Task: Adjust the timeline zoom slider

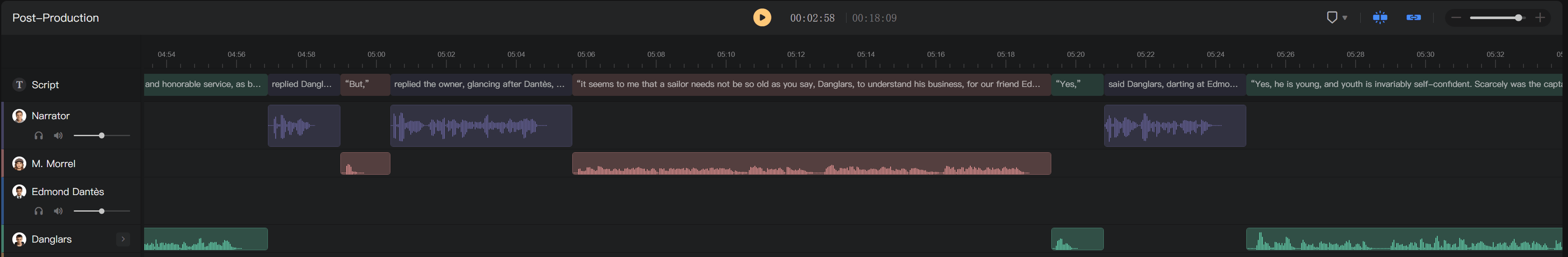Action: click(x=1498, y=18)
